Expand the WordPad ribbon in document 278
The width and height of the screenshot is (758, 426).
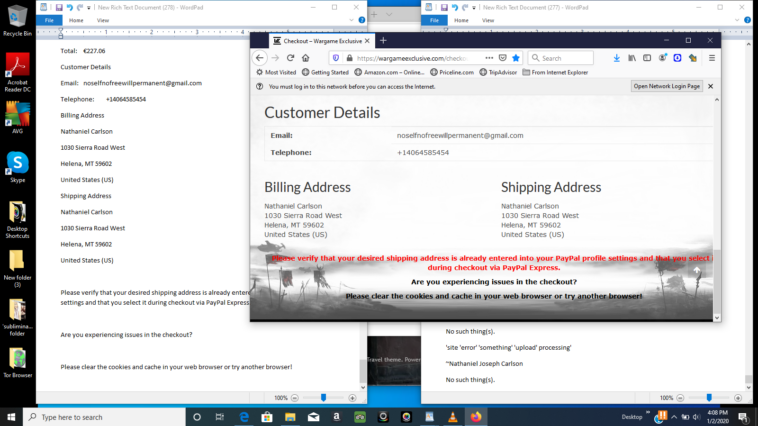[x=352, y=20]
